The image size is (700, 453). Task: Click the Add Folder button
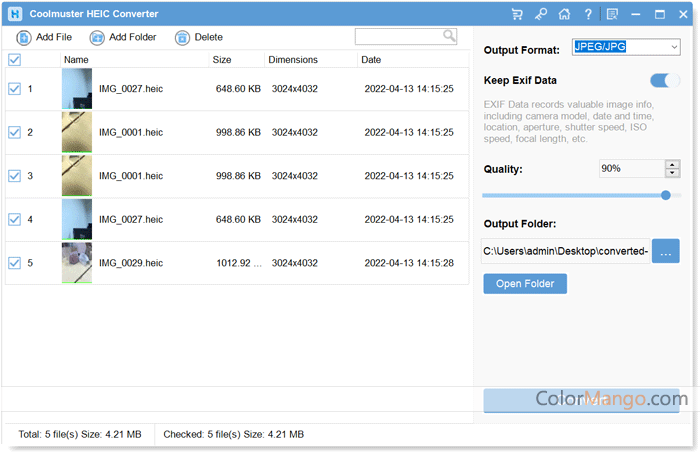(123, 37)
